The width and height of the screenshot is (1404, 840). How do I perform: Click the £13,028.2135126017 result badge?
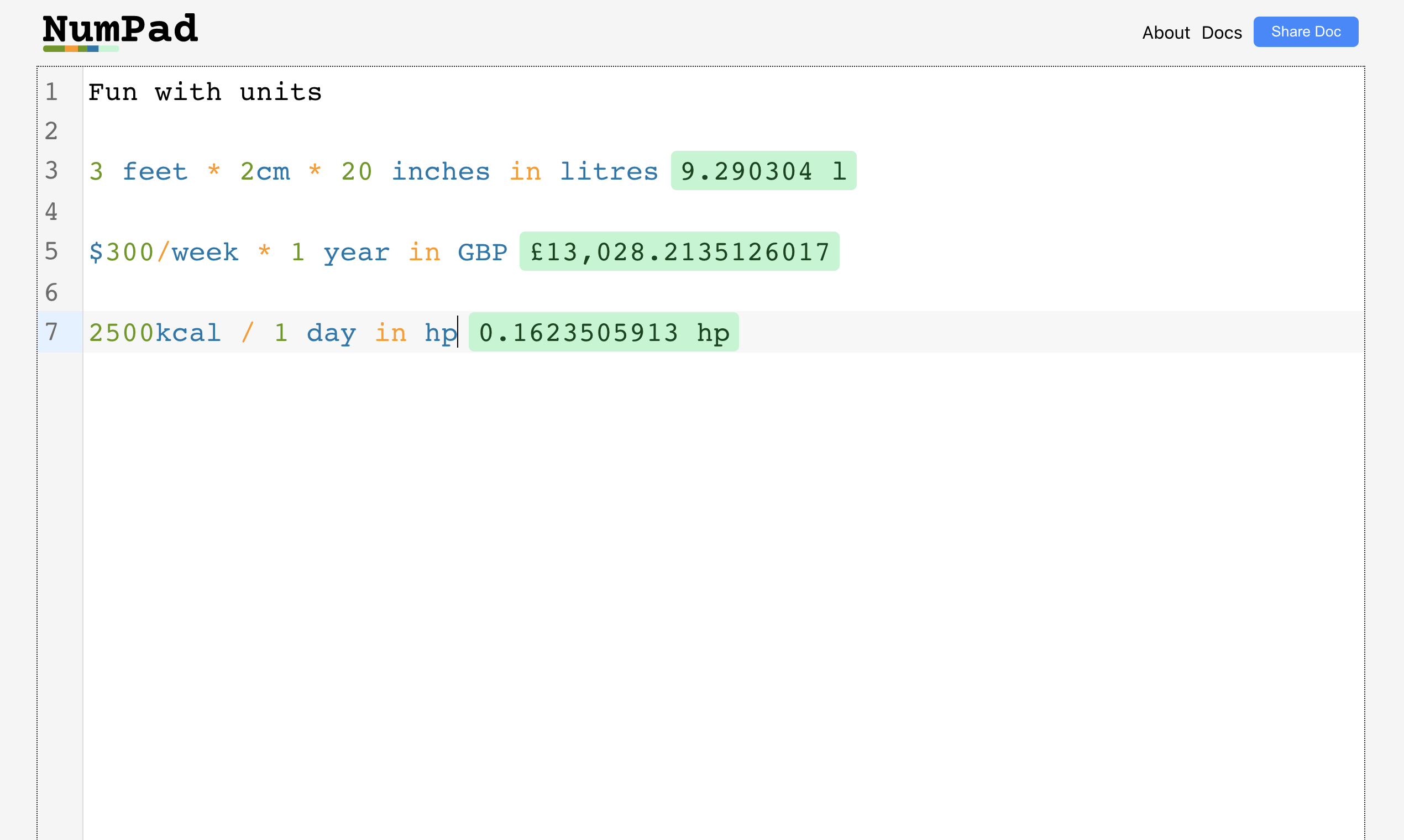(679, 251)
